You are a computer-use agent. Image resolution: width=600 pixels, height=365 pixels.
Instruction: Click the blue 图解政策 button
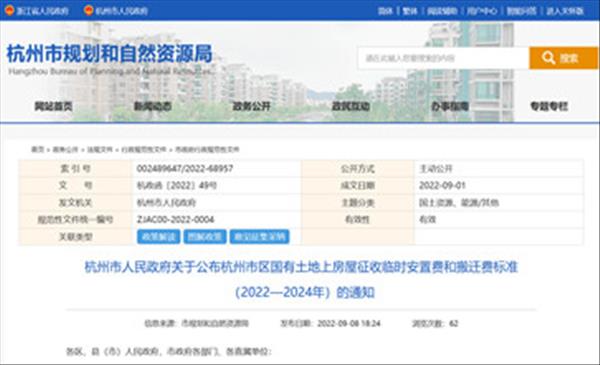point(205,237)
